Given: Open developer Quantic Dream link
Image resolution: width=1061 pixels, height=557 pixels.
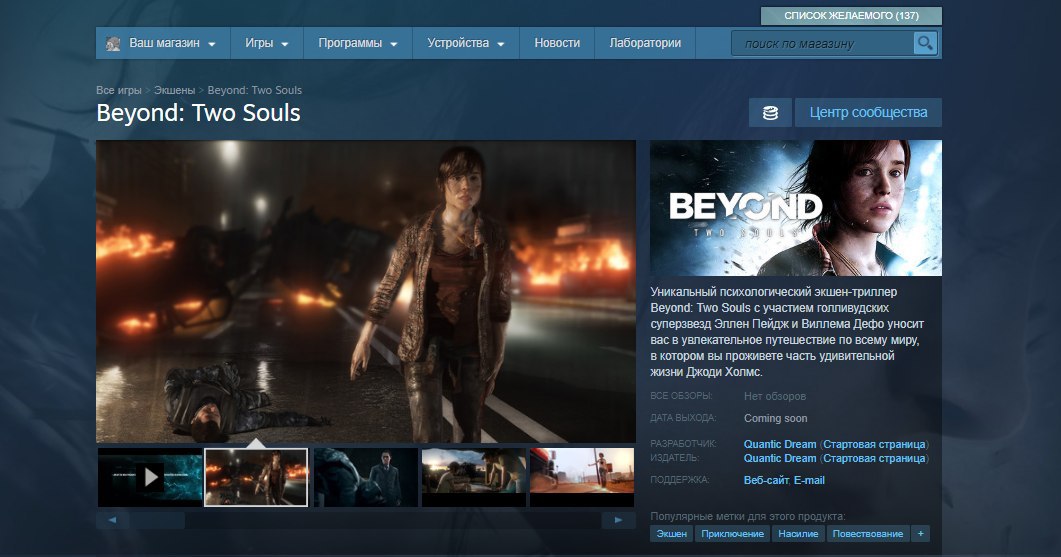Looking at the screenshot, I should 780,444.
